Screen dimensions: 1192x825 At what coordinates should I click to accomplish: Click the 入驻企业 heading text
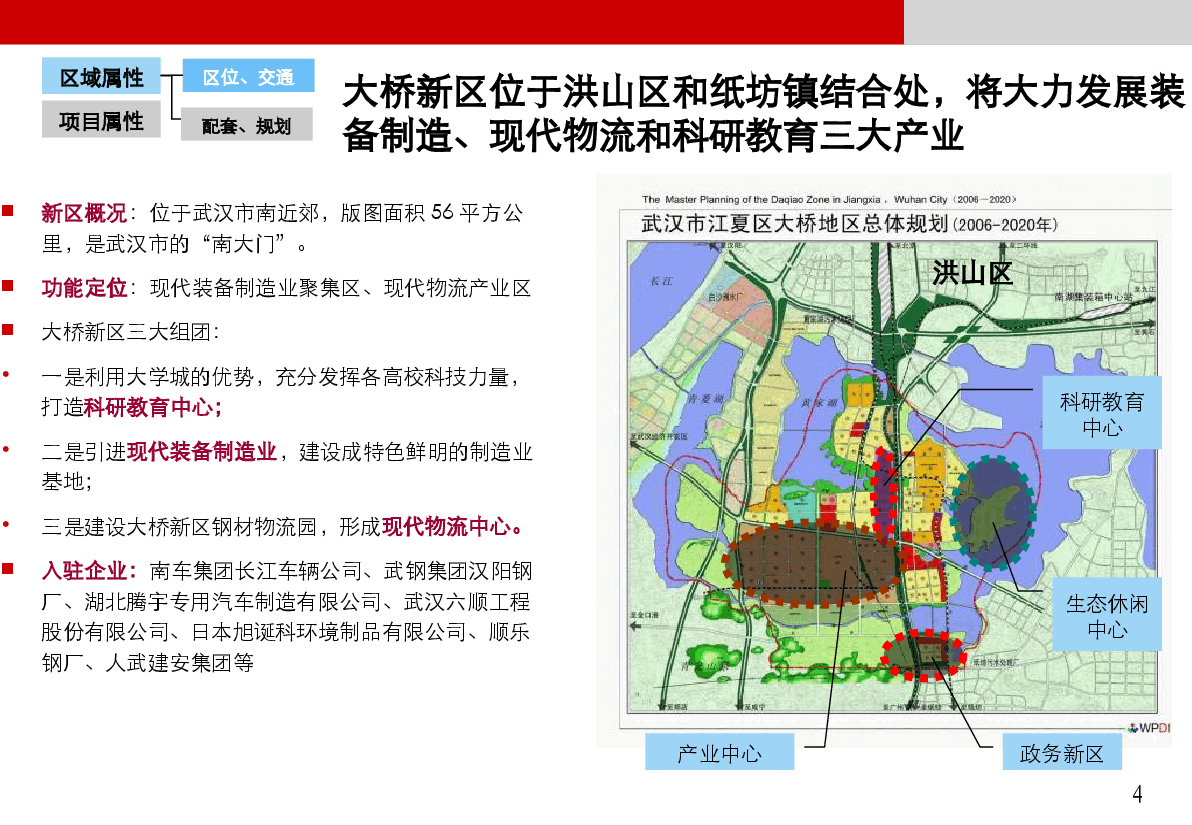point(88,570)
